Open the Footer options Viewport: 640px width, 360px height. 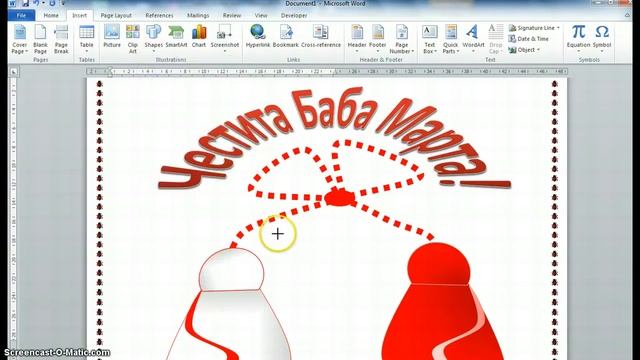click(378, 40)
